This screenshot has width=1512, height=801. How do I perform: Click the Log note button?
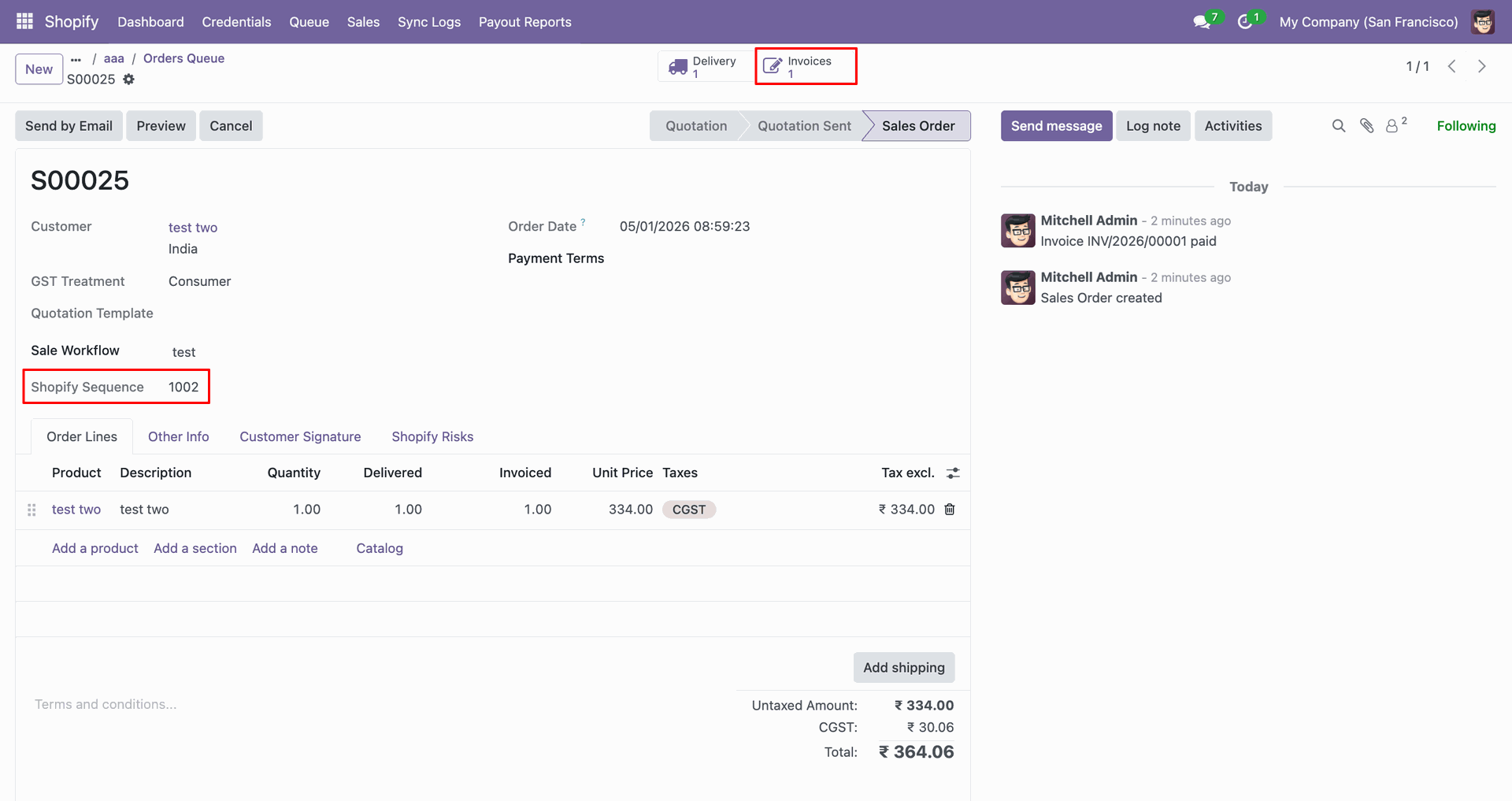point(1153,126)
